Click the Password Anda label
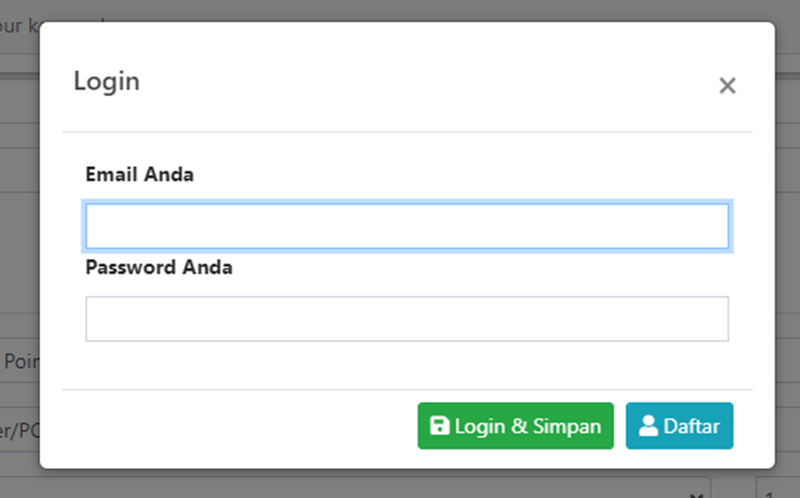Screen dimensions: 800x498 [x=159, y=268]
